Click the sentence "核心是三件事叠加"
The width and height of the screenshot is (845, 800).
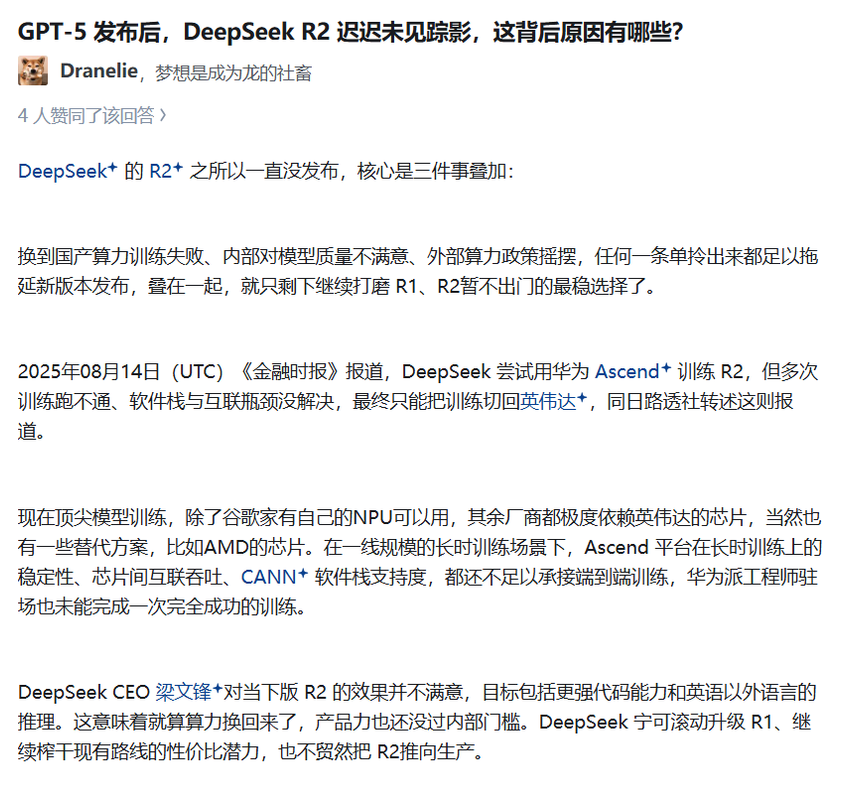click(432, 171)
